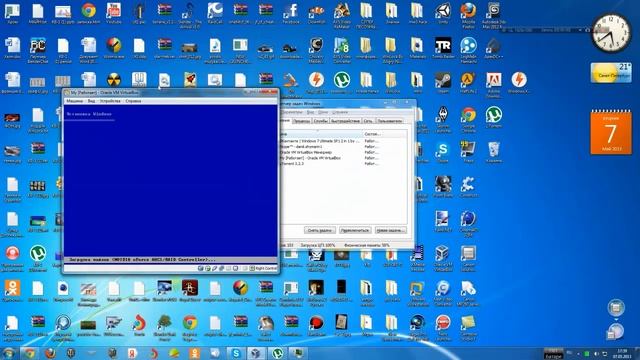Click the volume icon in the system tray
The image size is (640, 360).
pos(596,353)
